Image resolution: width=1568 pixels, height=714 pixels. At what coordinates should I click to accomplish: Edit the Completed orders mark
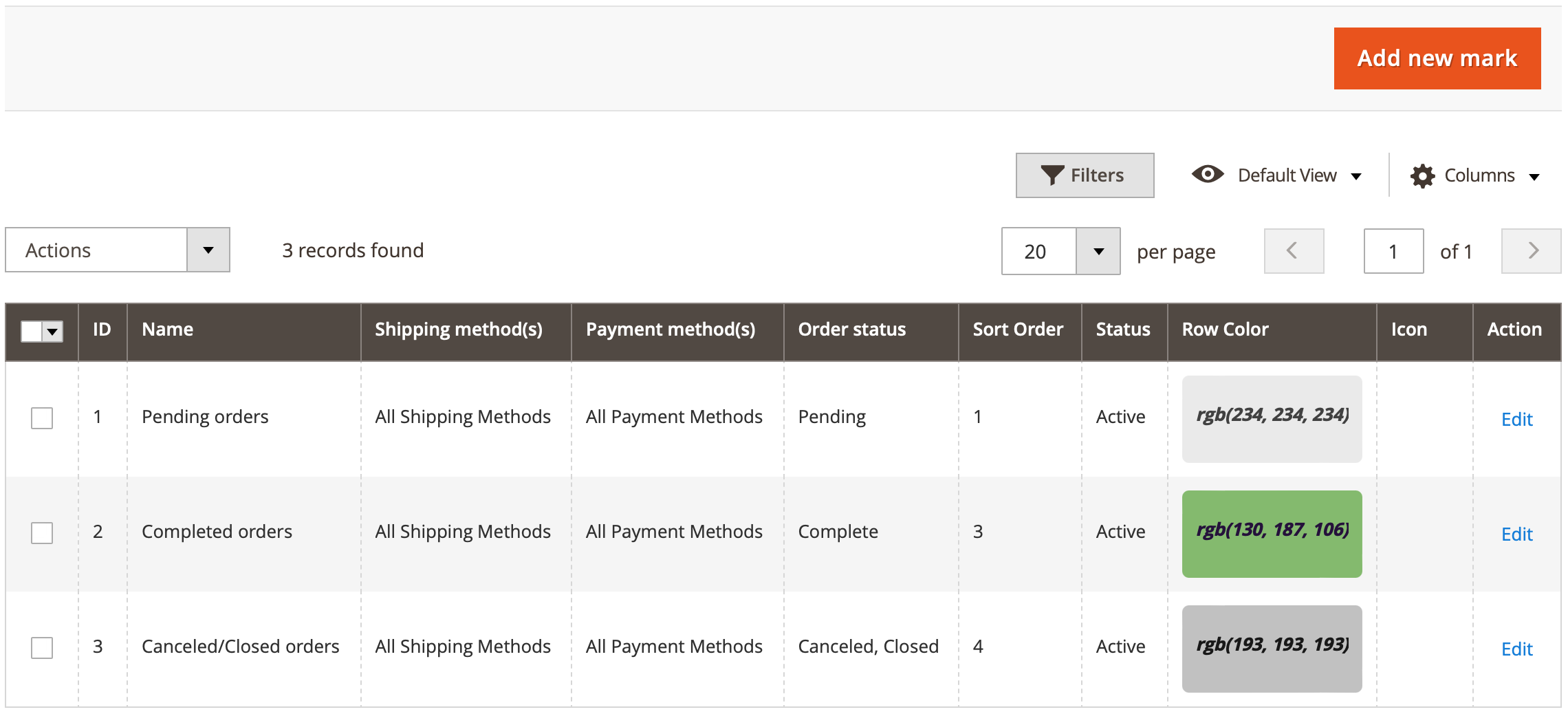(1516, 534)
